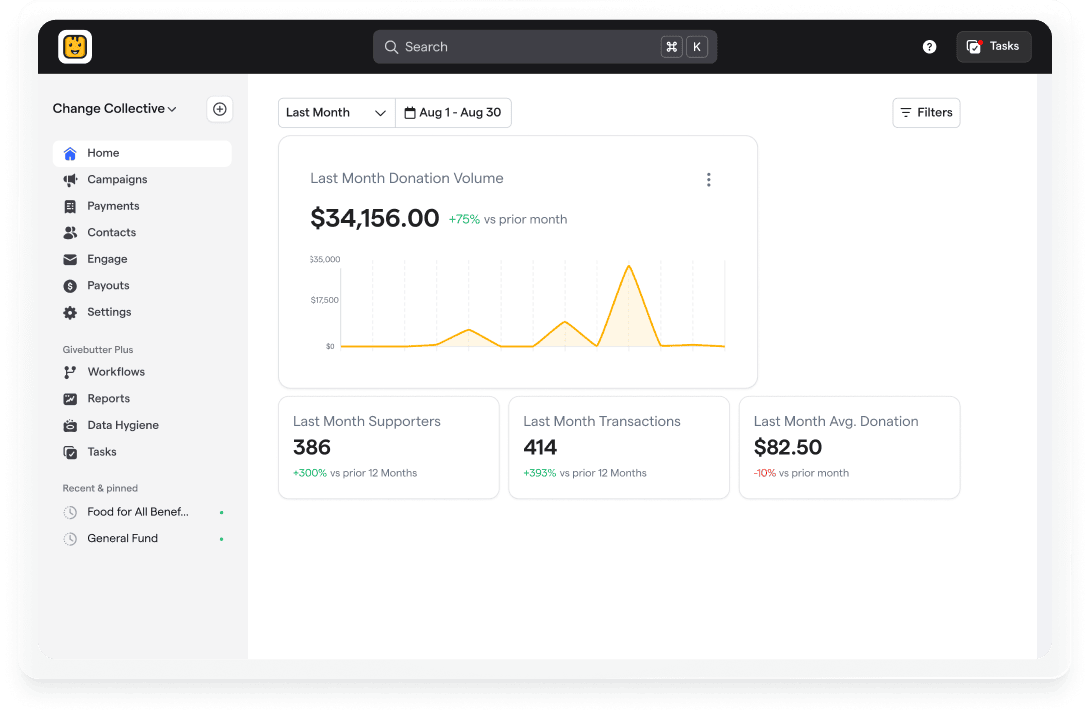The width and height of the screenshot is (1090, 715).
Task: Click the Givebutter logo icon
Action: (x=75, y=47)
